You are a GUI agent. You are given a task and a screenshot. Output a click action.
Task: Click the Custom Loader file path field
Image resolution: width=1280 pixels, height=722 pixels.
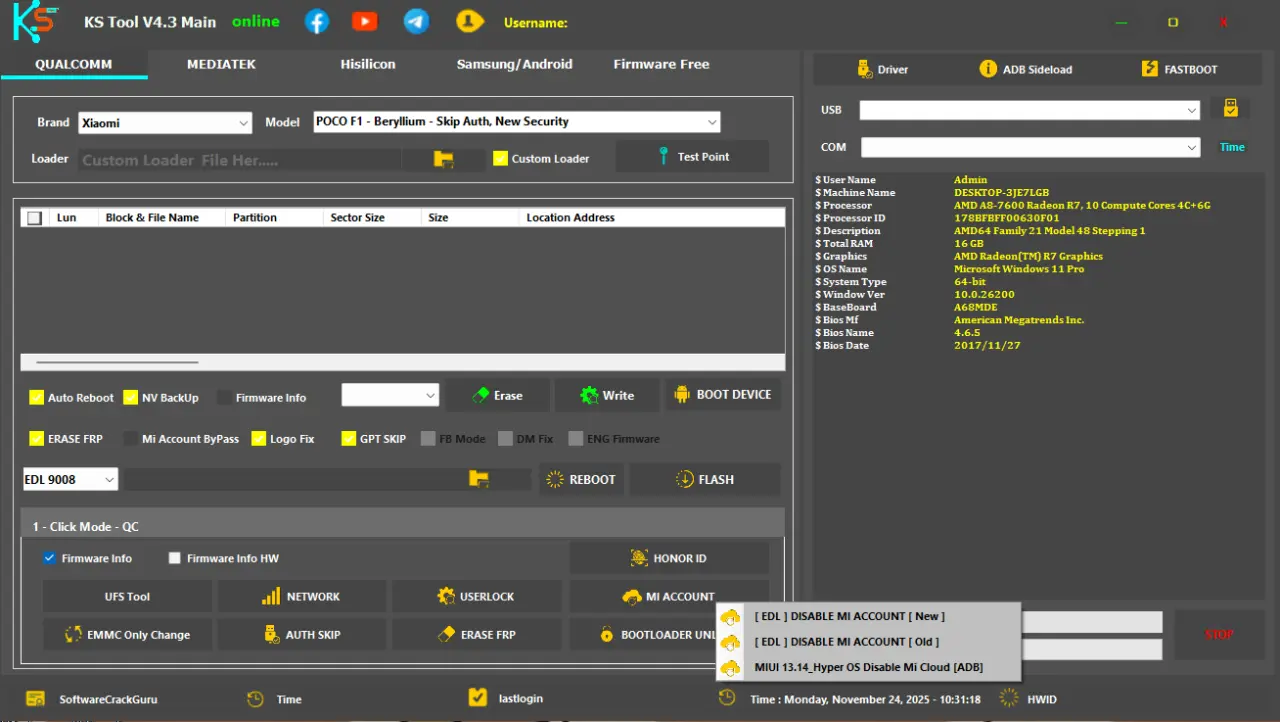pos(240,160)
